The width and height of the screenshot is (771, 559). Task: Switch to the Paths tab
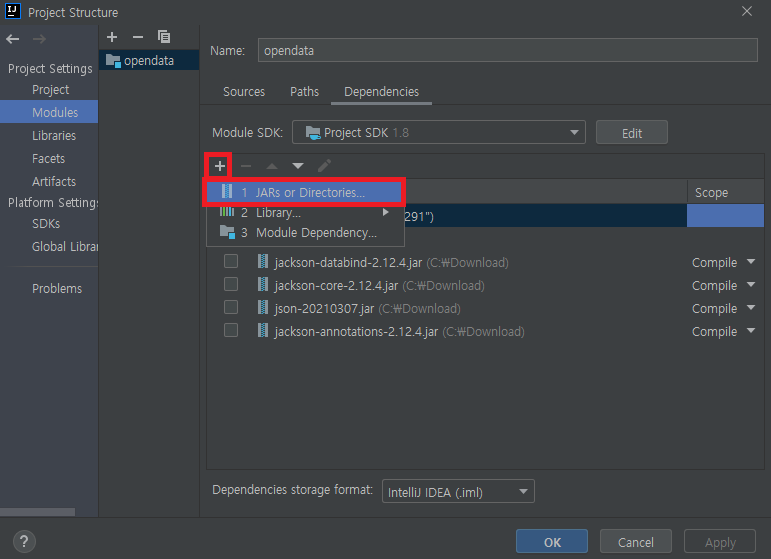pyautogui.click(x=304, y=92)
